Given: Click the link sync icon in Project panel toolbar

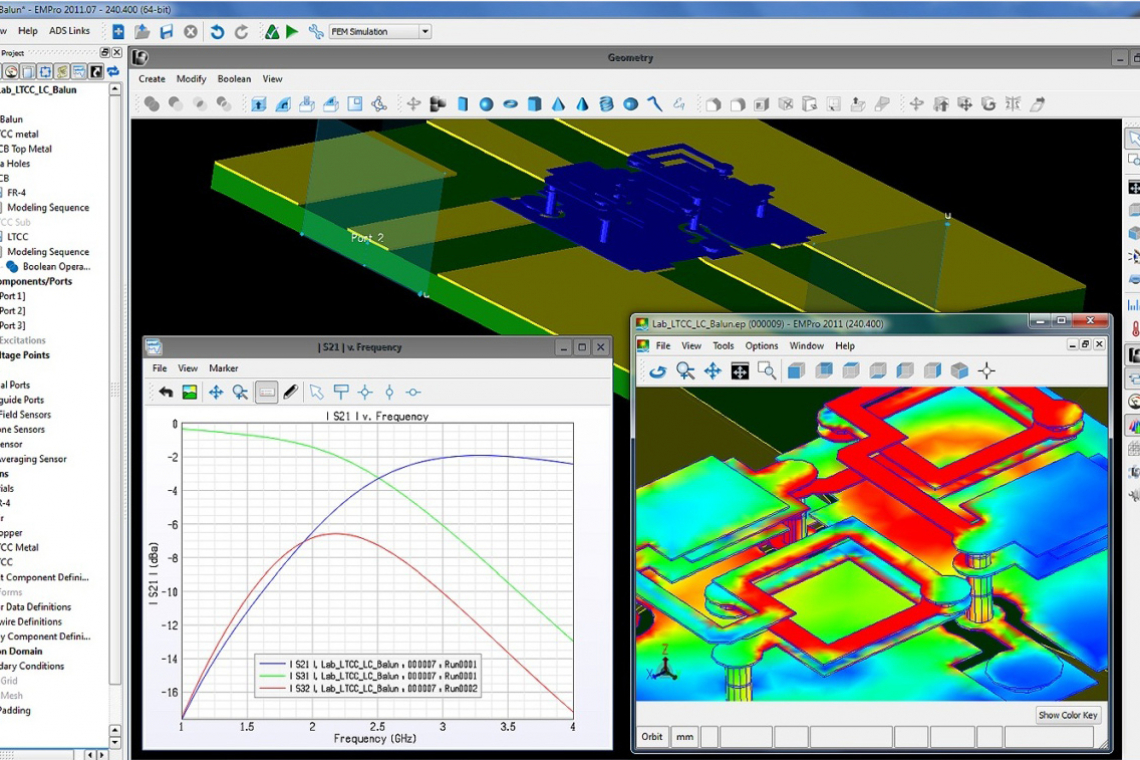Looking at the screenshot, I should [x=113, y=71].
